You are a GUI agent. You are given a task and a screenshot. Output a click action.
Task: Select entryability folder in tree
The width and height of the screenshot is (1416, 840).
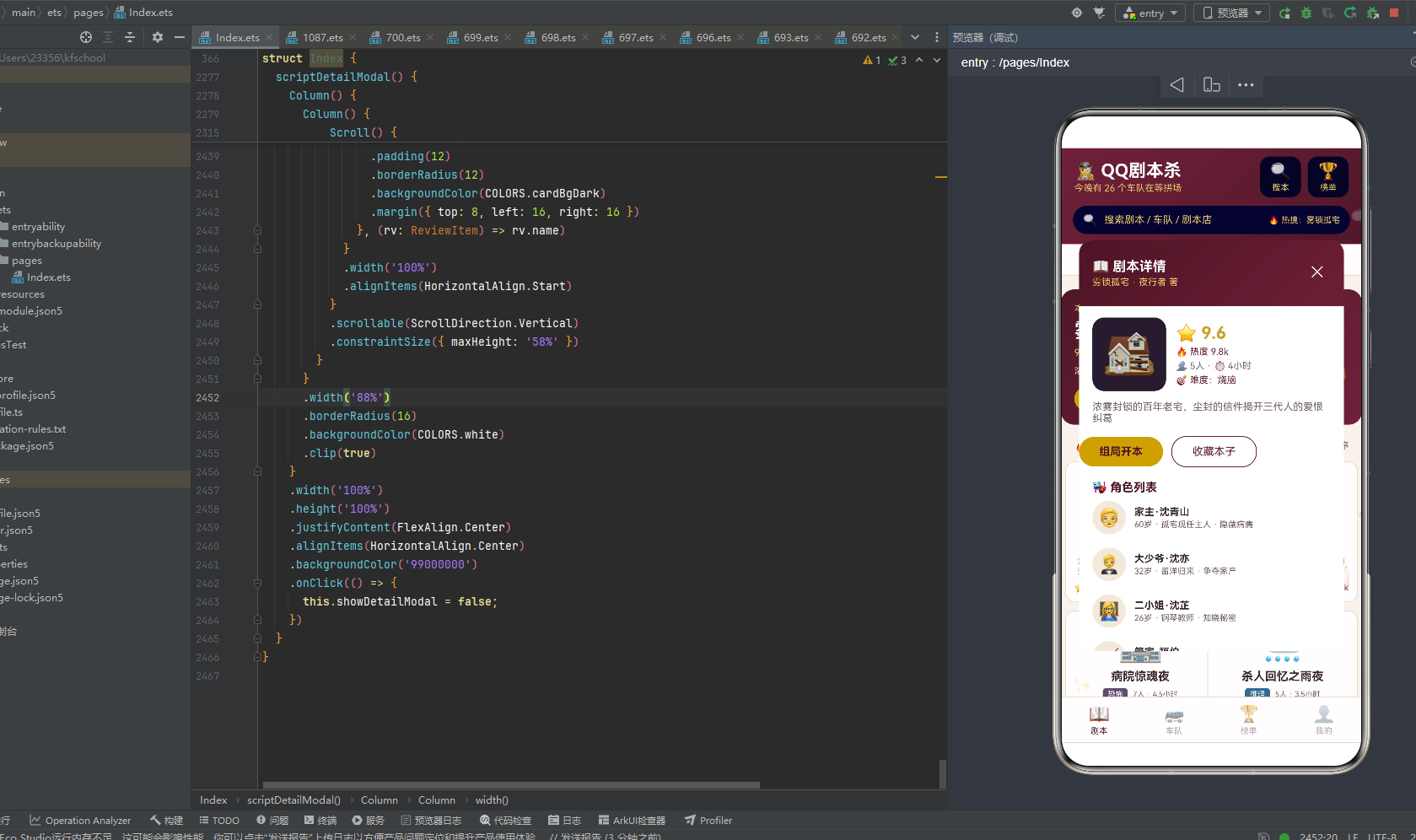(x=38, y=226)
